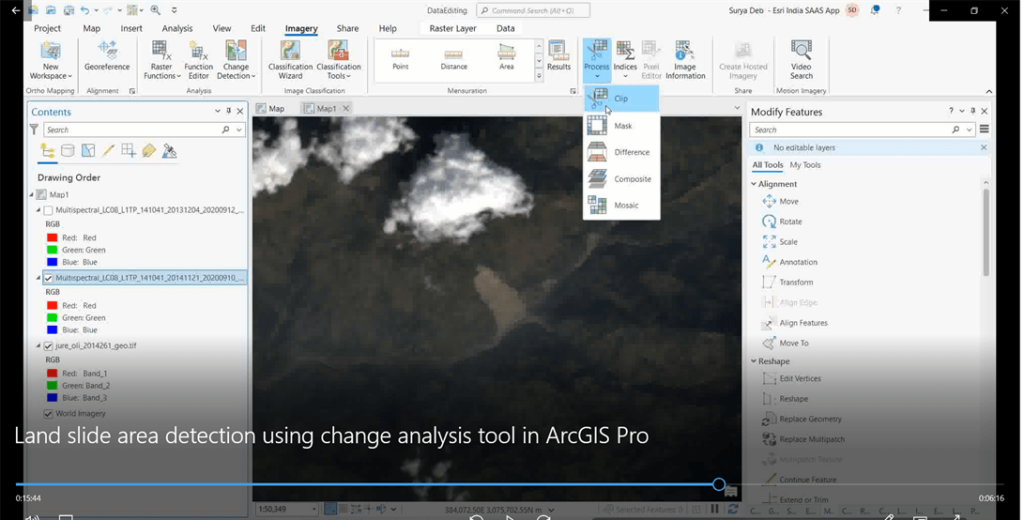This screenshot has height=520, width=1024.
Task: Switch to My Tools tab
Action: [805, 165]
